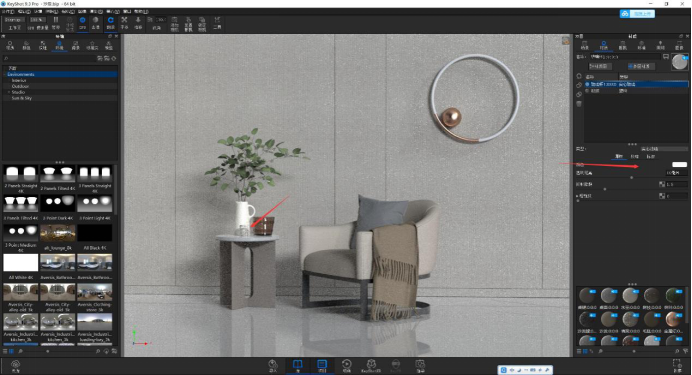
Task: Click the white color swatch in properties
Action: tap(679, 165)
